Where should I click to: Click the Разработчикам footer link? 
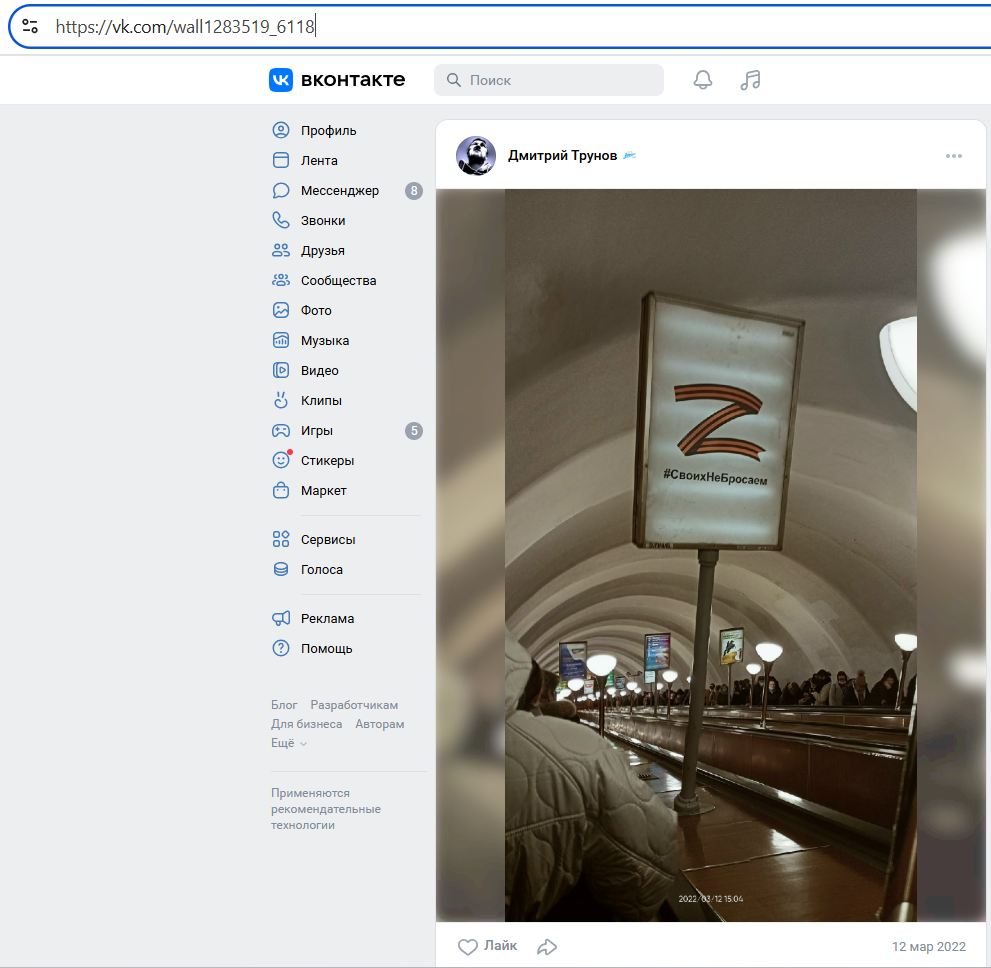click(x=354, y=705)
